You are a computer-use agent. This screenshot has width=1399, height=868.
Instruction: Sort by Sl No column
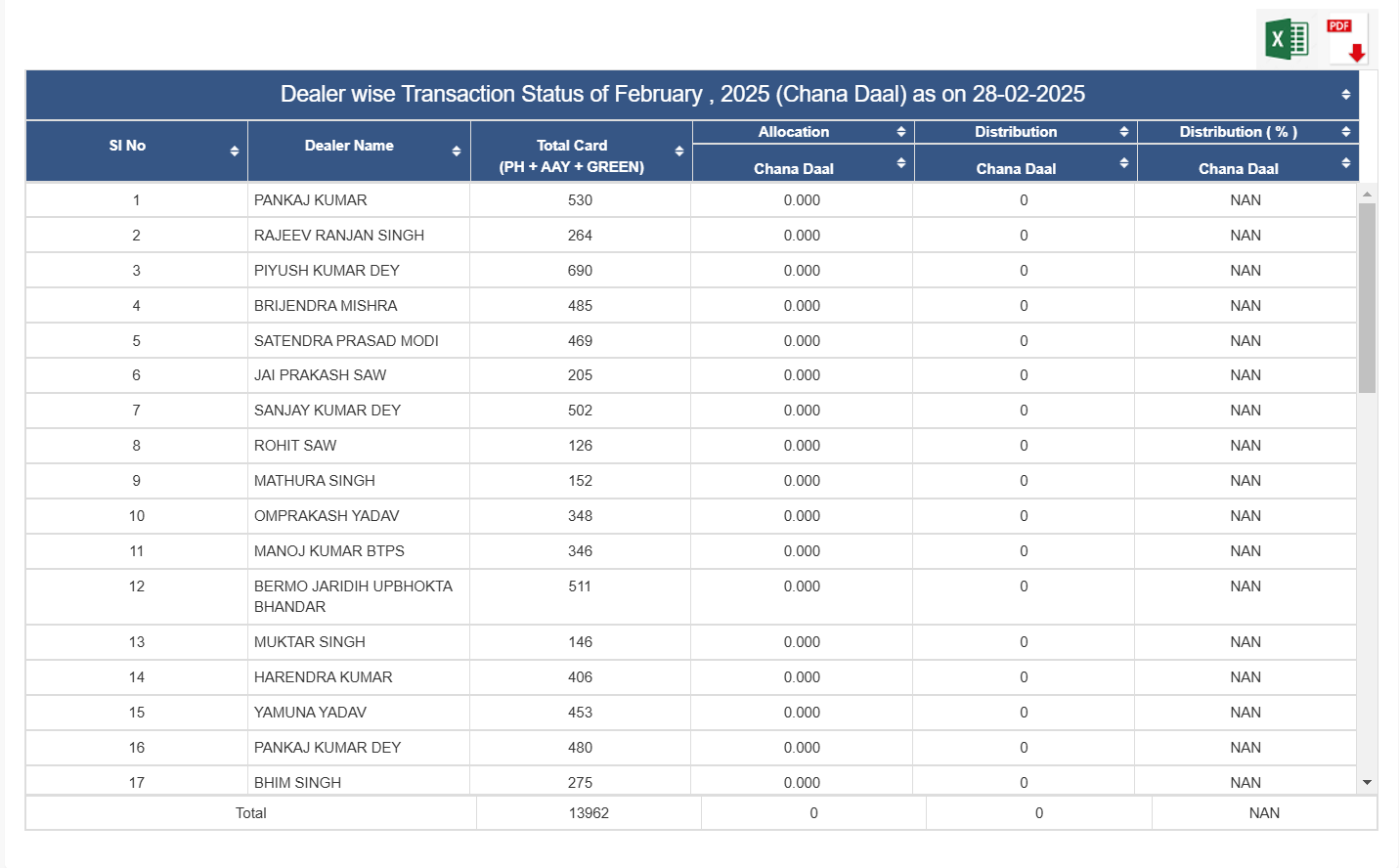[x=235, y=151]
